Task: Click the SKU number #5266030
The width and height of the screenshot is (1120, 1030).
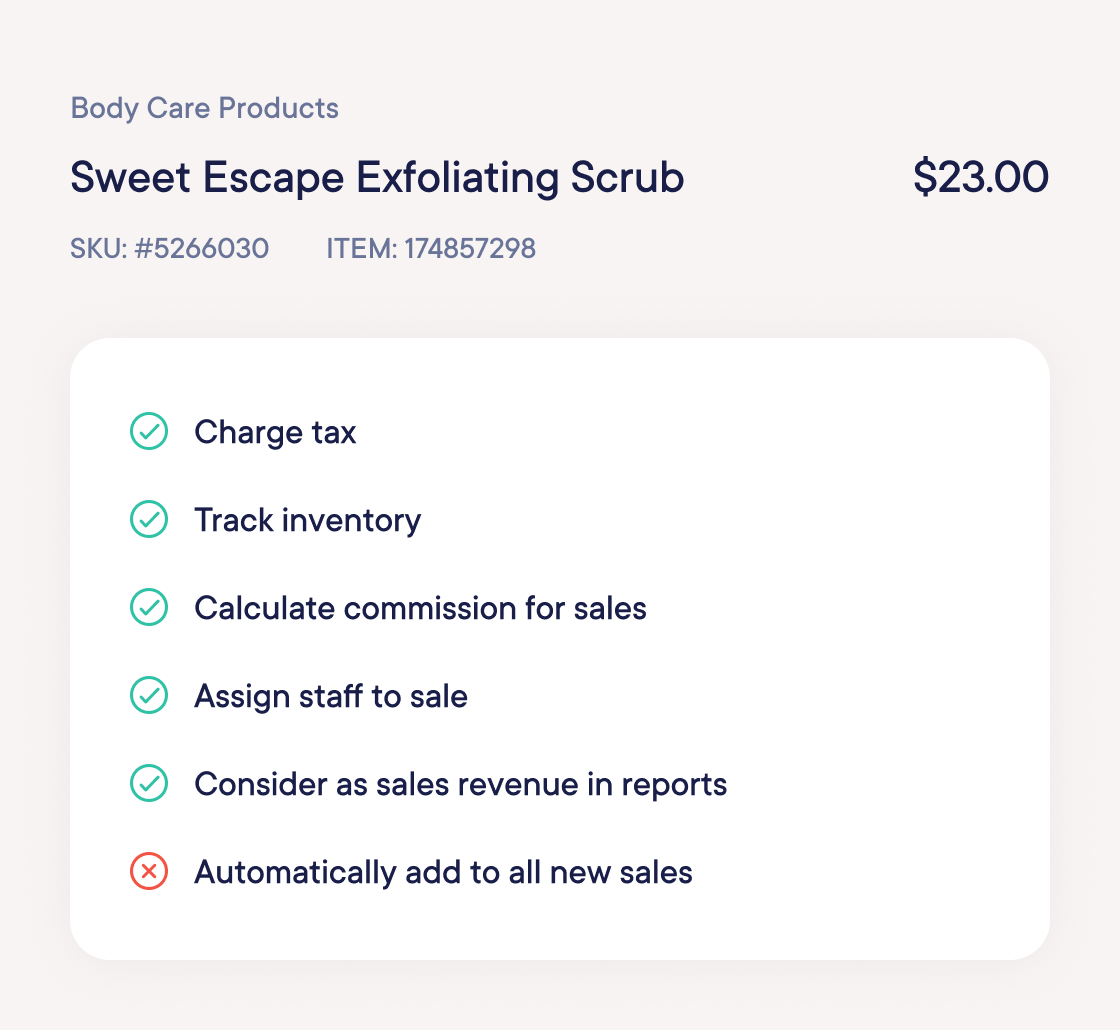Action: pos(169,248)
